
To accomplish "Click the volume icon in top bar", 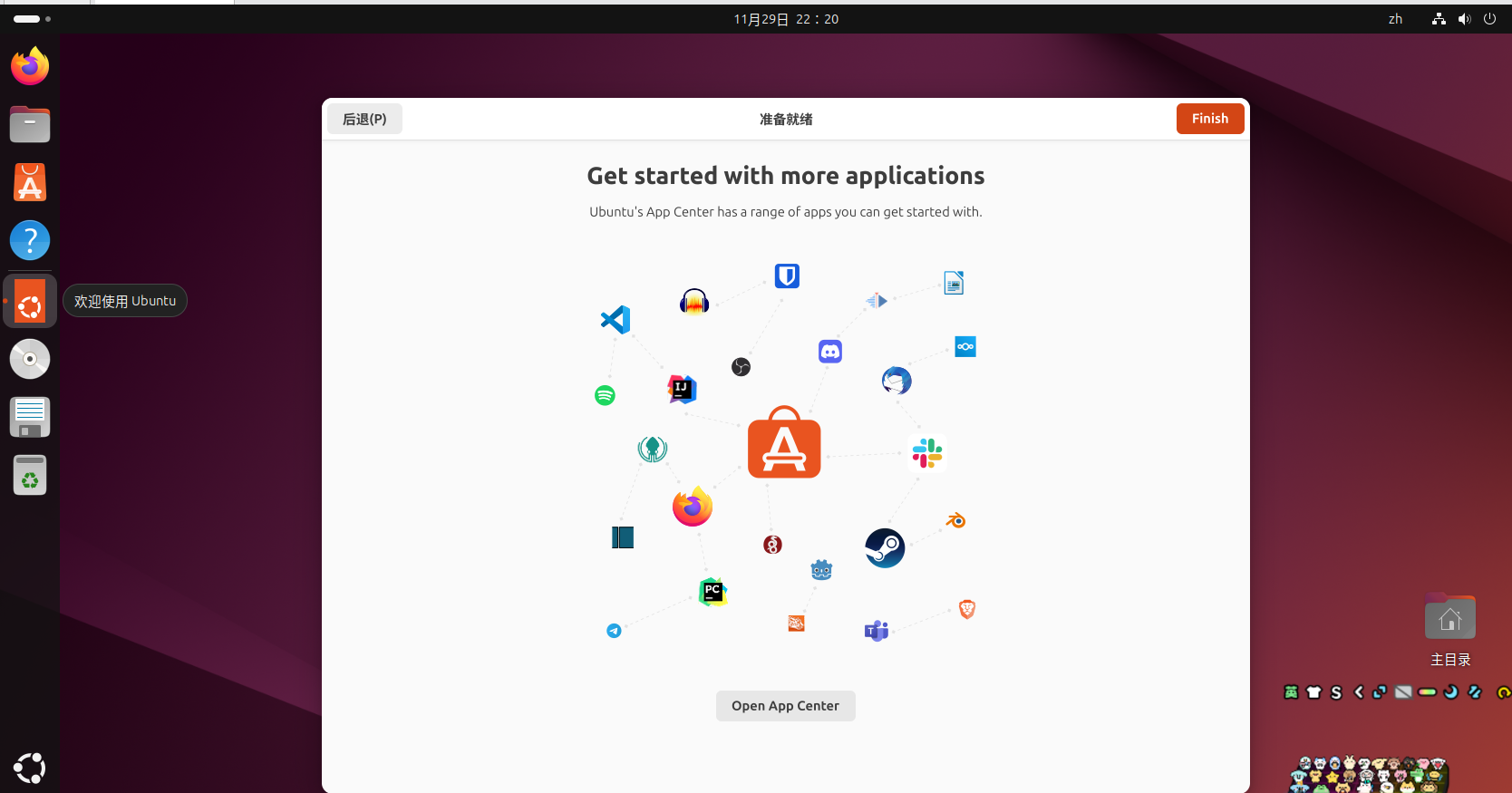I will pos(1464,19).
